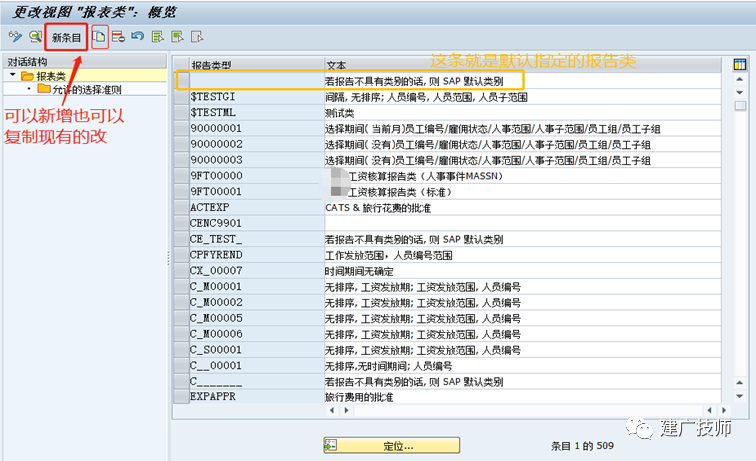Image resolution: width=756 pixels, height=461 pixels.
Task: Toggle row selector for 90000002 row
Action: pyautogui.click(x=181, y=145)
